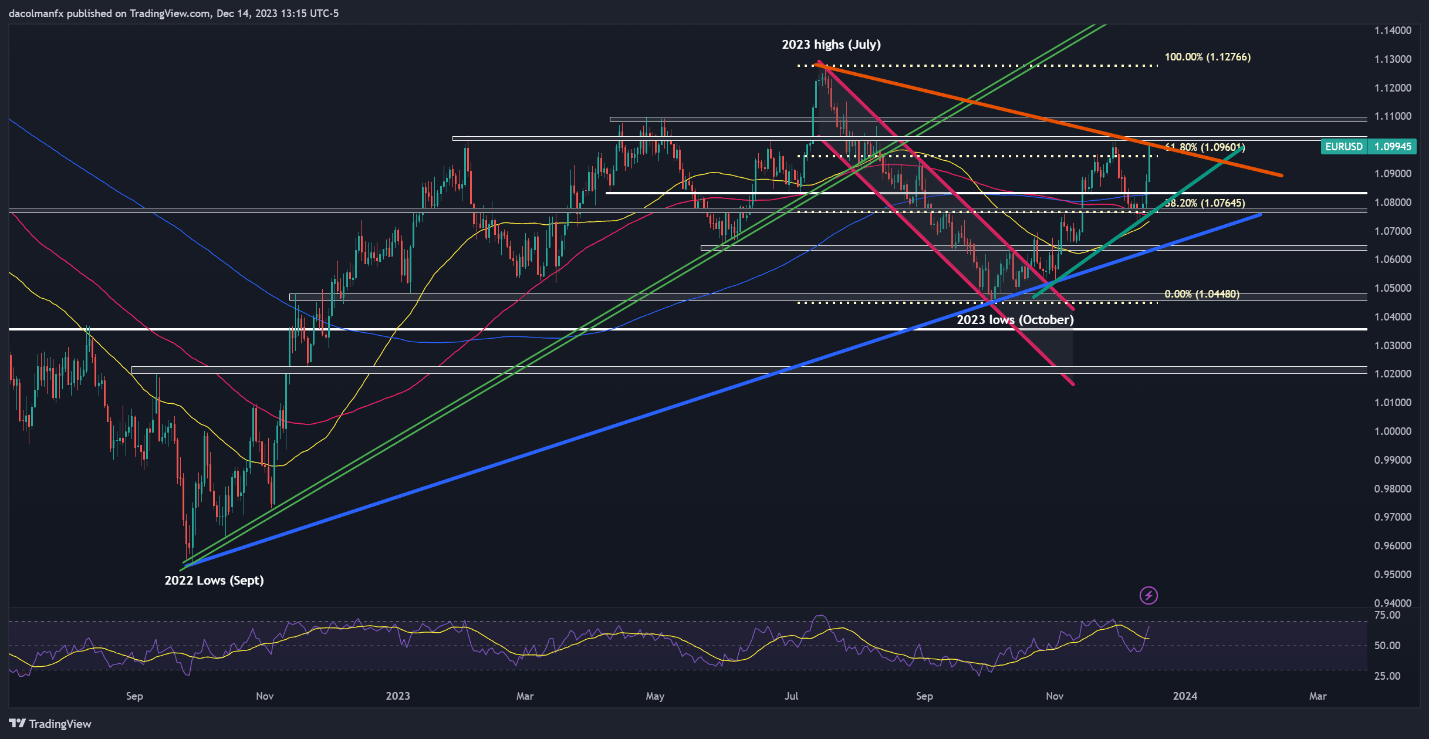Click the '2024' time axis label
Viewport: 1429px width, 739px height.
1185,695
